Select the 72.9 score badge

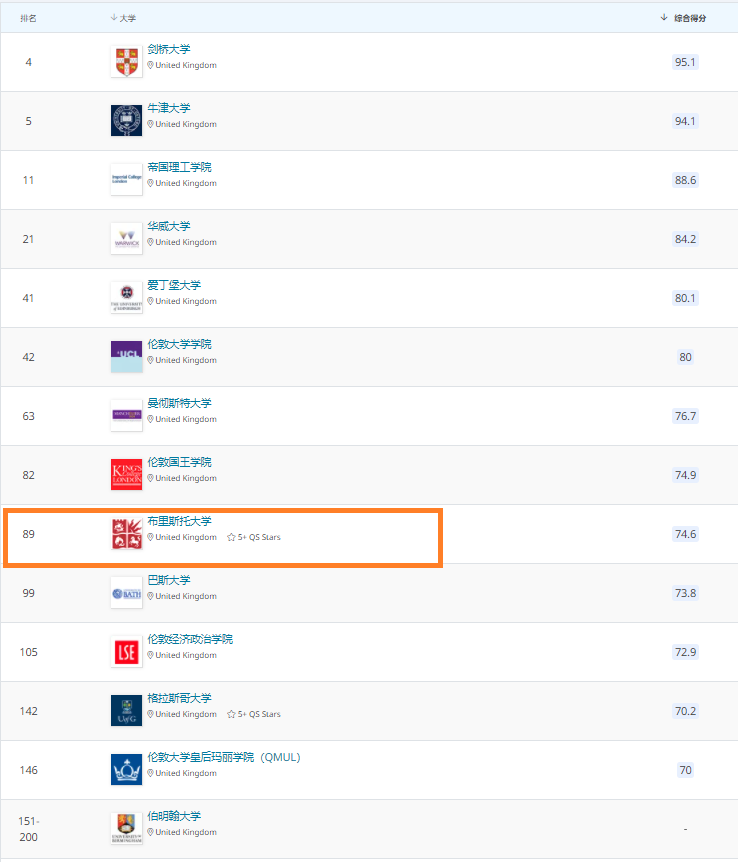685,652
